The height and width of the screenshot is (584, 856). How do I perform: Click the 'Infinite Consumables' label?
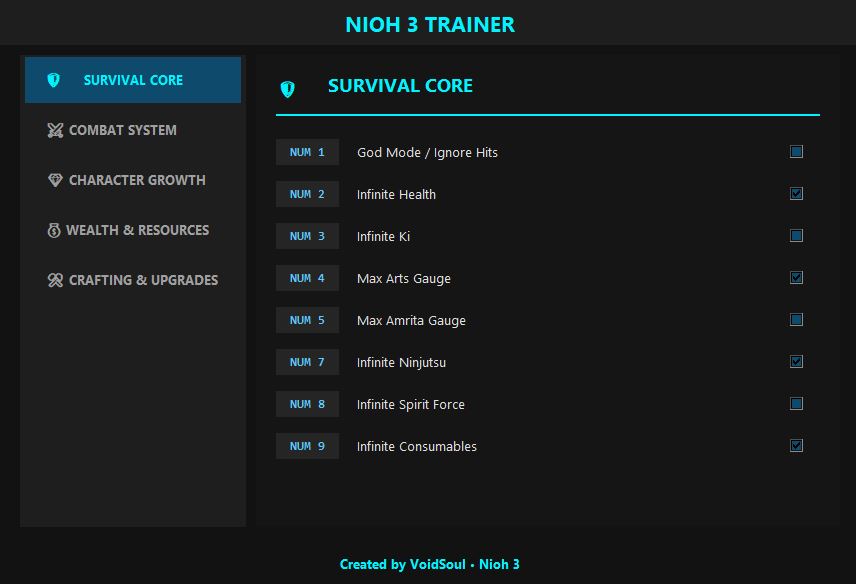tap(417, 446)
